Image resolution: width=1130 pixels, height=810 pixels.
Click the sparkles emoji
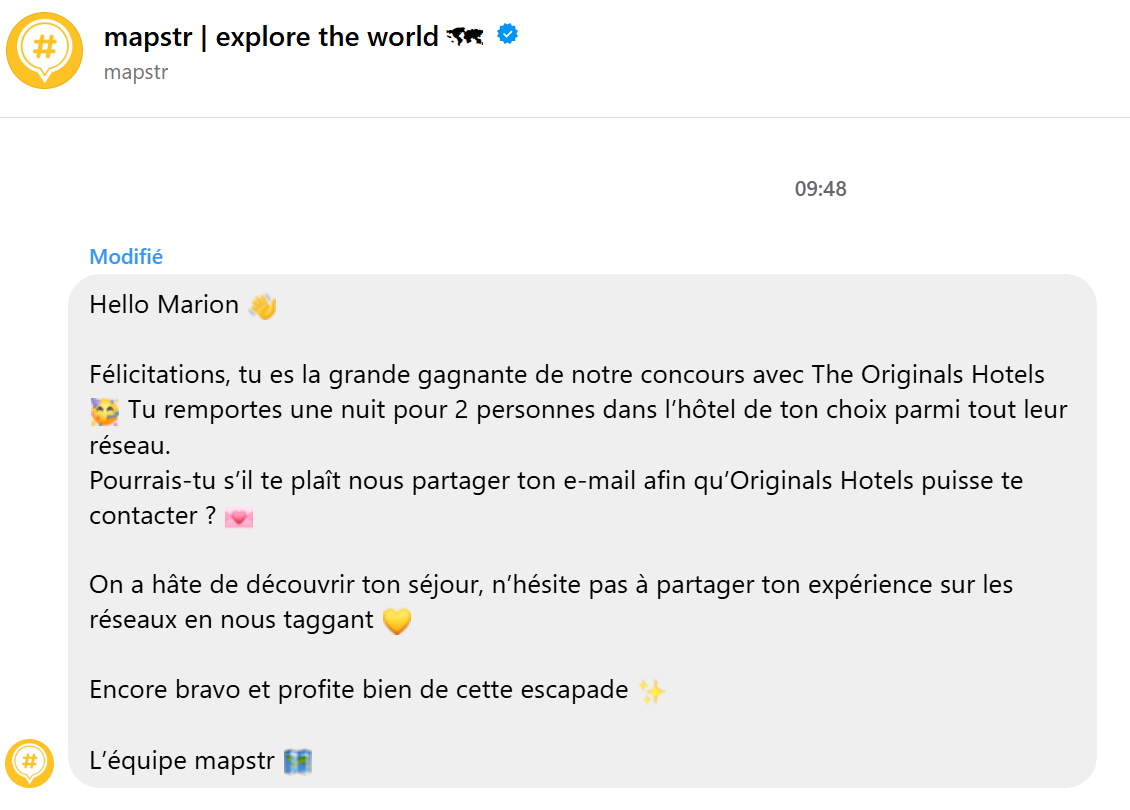point(651,691)
